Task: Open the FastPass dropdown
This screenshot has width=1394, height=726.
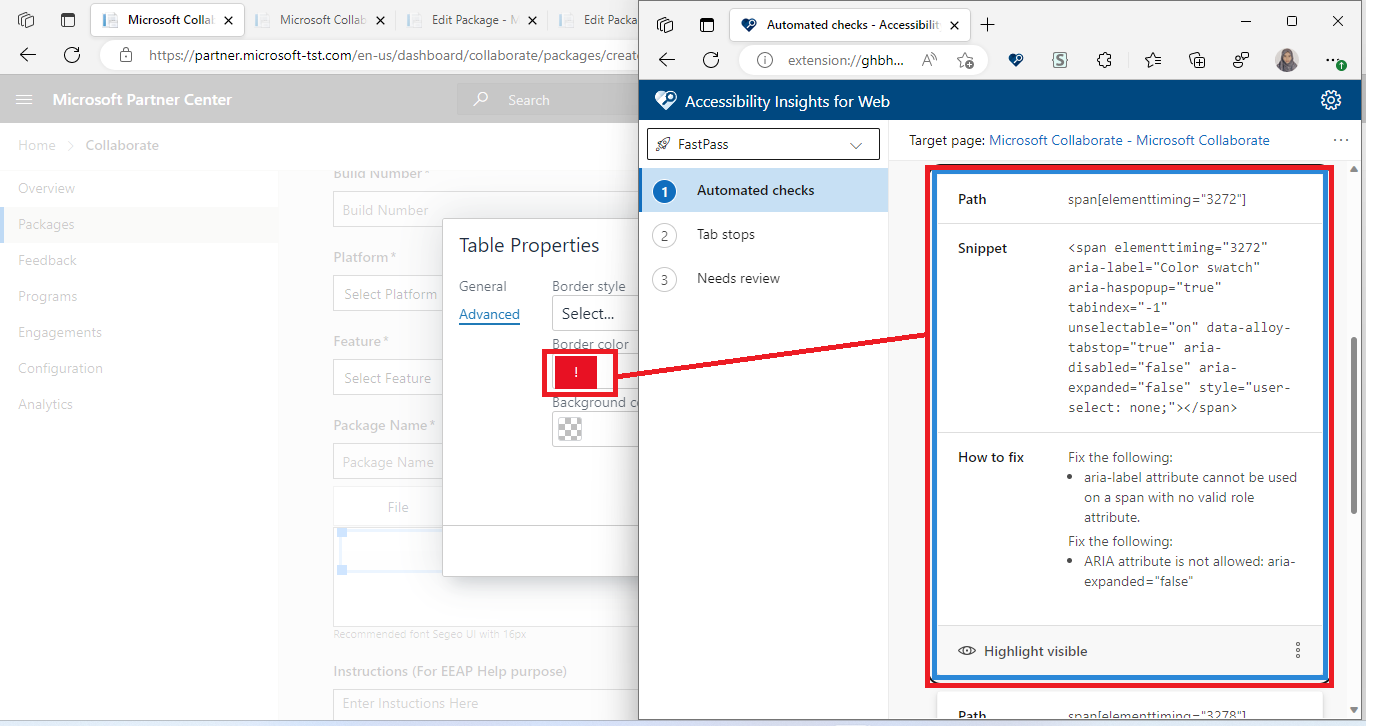Action: 762,144
